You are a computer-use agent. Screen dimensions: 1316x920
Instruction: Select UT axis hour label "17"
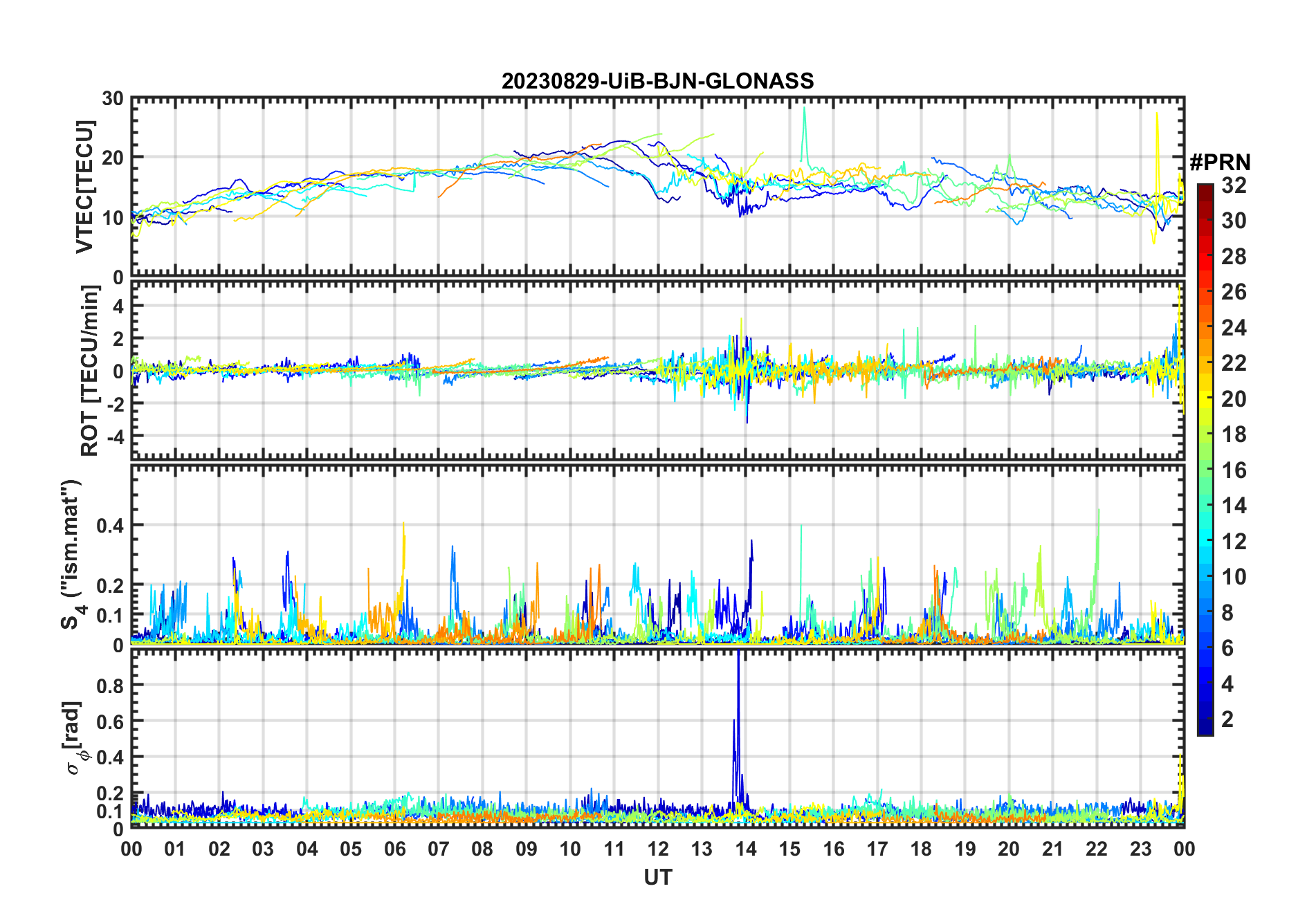pyautogui.click(x=877, y=849)
